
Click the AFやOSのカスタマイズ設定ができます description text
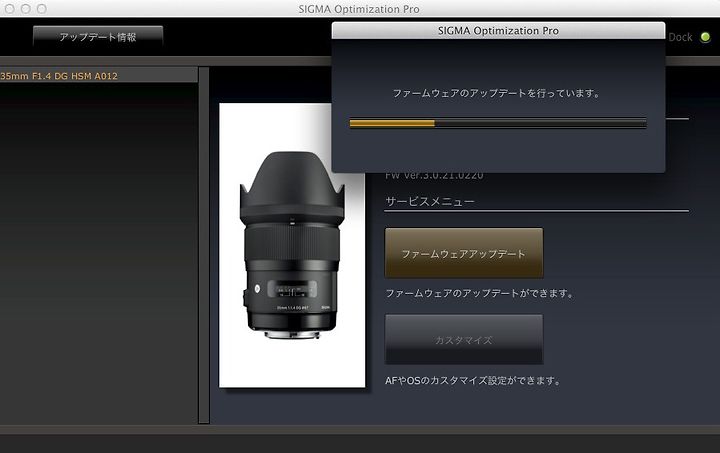[x=473, y=380]
